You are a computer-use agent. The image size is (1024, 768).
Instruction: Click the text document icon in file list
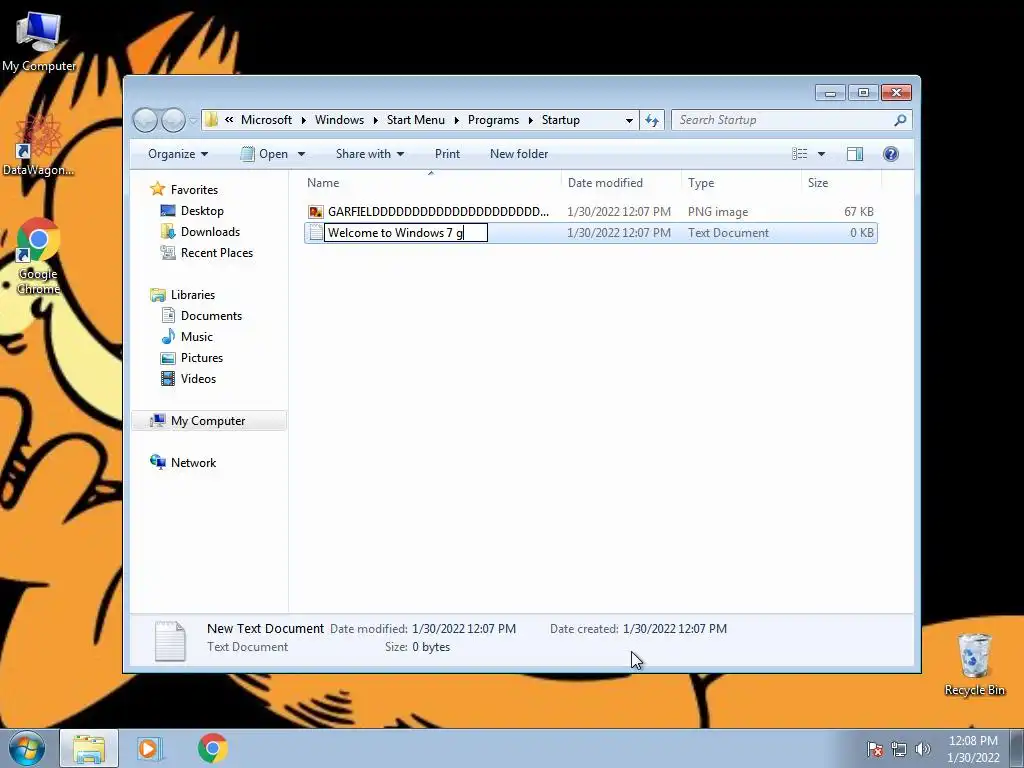(x=315, y=232)
